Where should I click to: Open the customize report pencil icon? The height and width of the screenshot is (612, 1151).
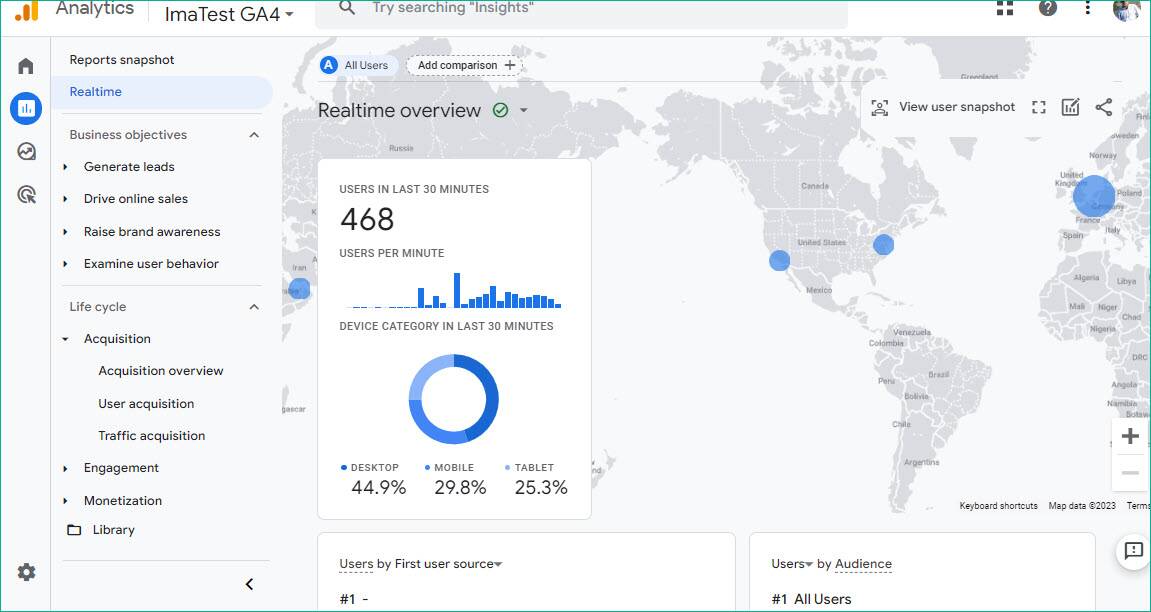tap(1071, 108)
